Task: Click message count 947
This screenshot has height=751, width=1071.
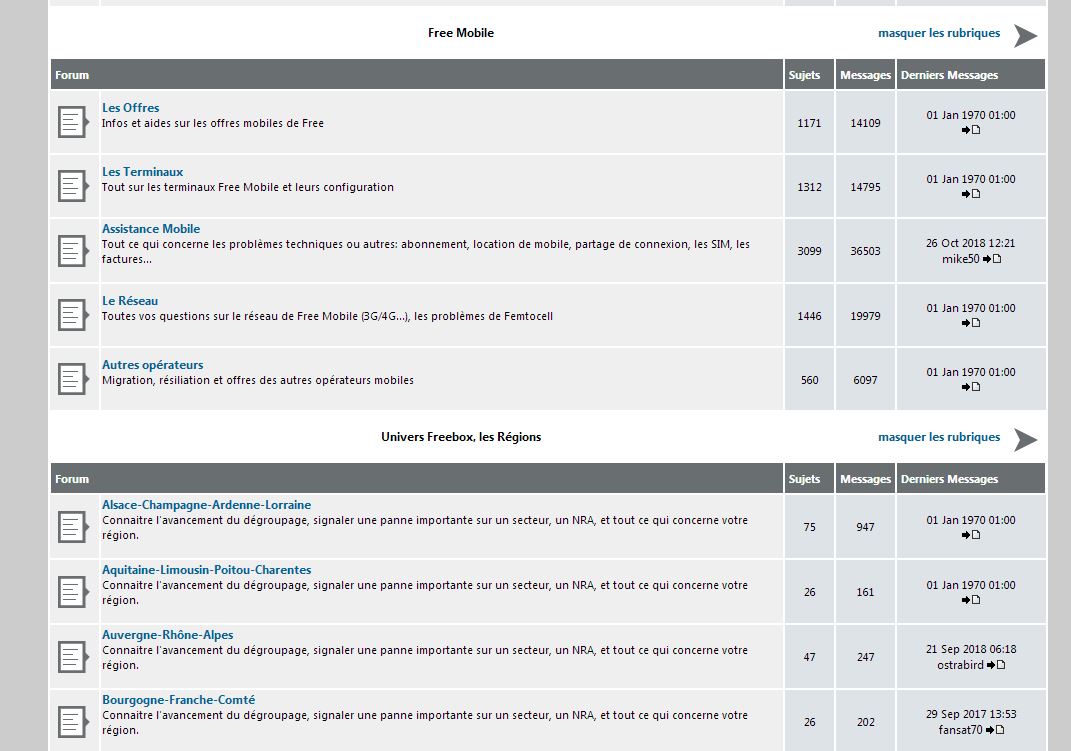Action: 865,527
